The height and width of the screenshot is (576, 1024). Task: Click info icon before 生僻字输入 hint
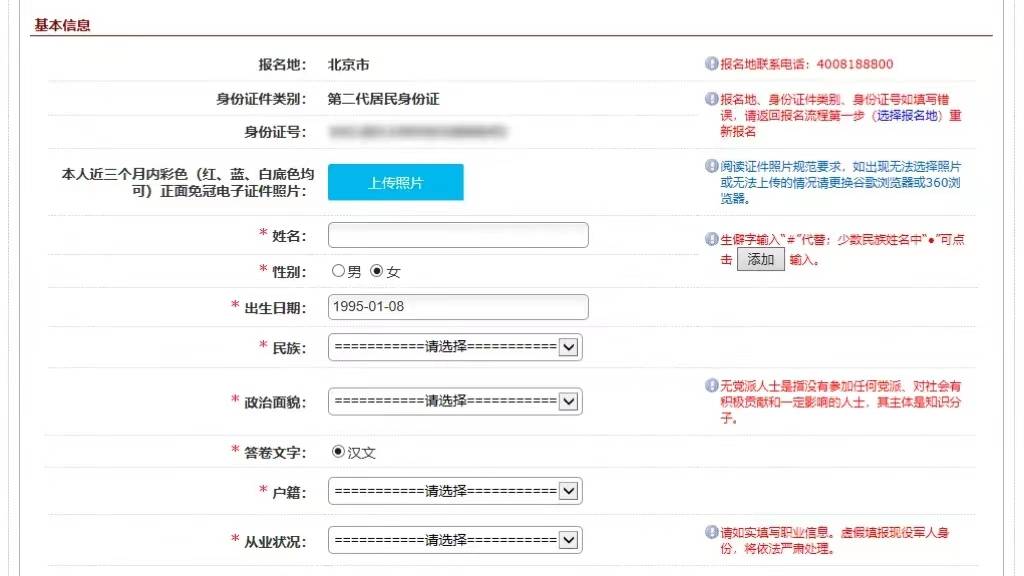(x=712, y=240)
